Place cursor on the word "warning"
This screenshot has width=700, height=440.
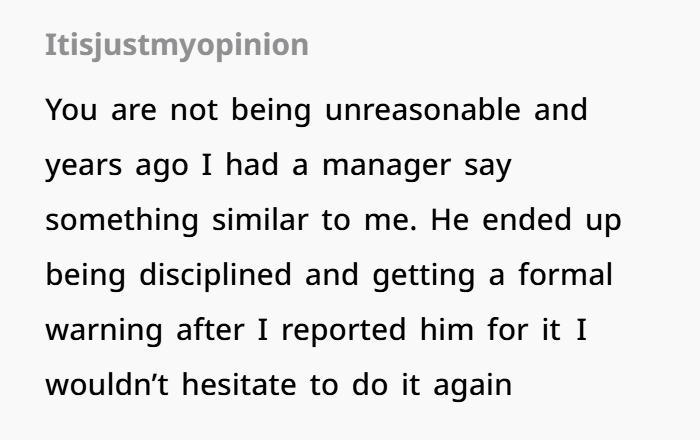[x=104, y=331]
